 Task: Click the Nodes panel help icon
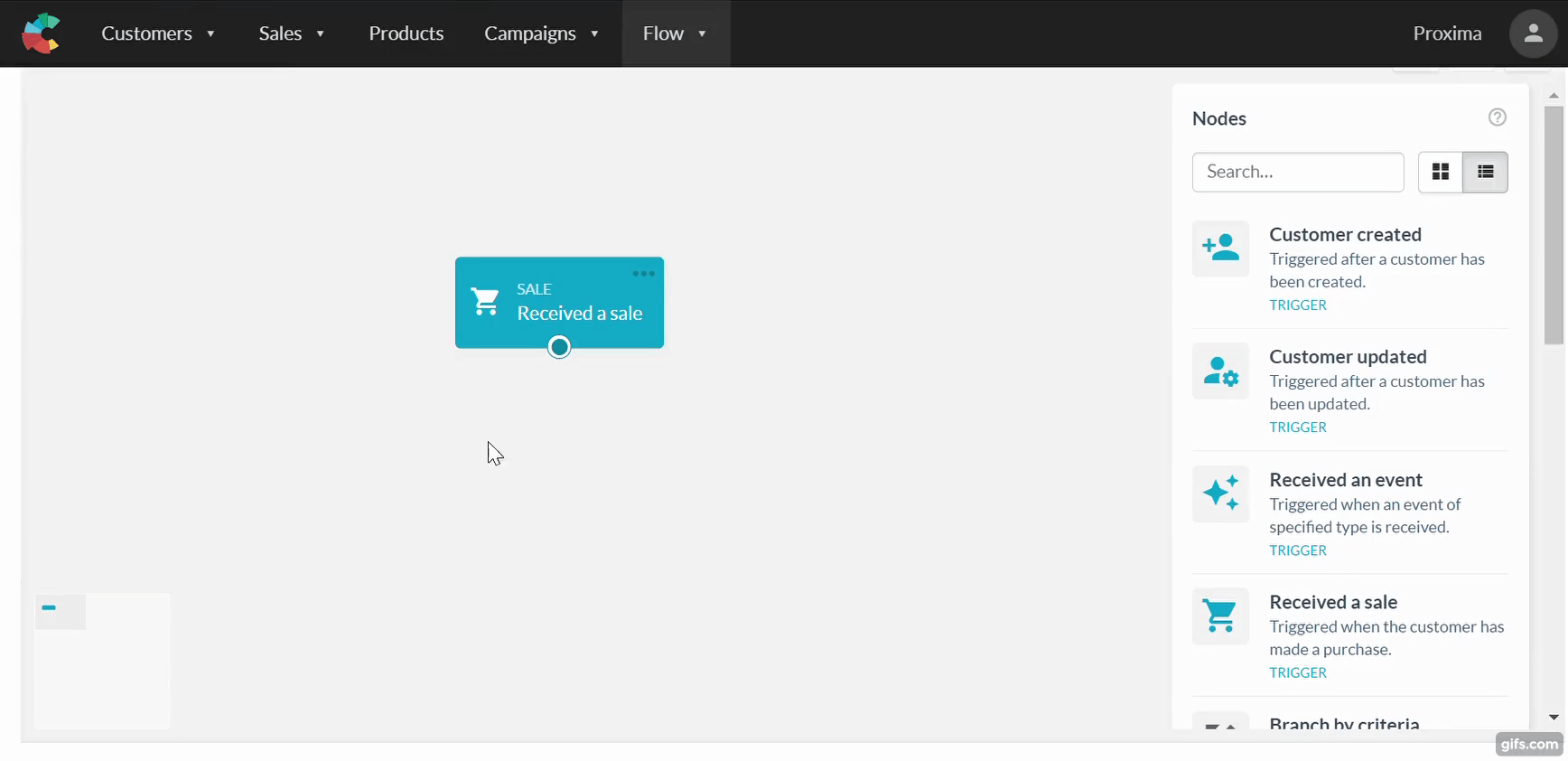[1497, 117]
